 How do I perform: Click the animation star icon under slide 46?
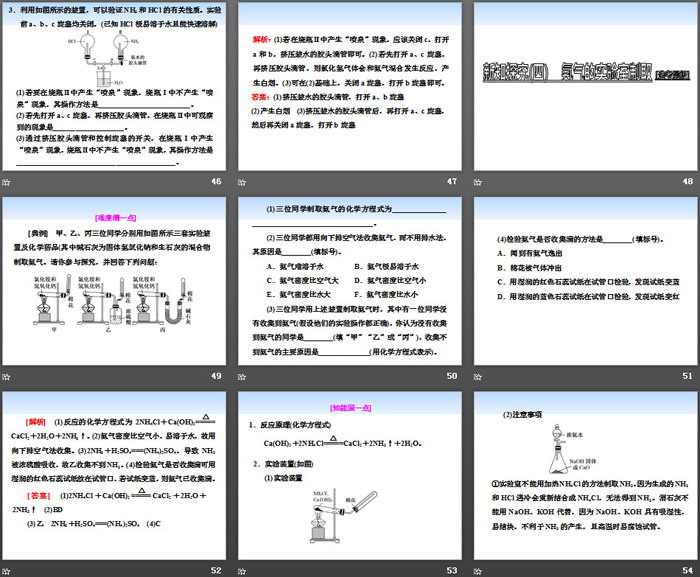click(x=8, y=181)
